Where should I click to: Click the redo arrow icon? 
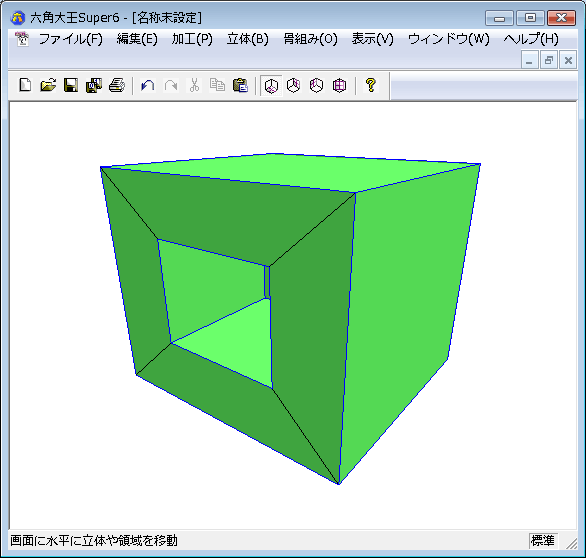click(x=171, y=85)
